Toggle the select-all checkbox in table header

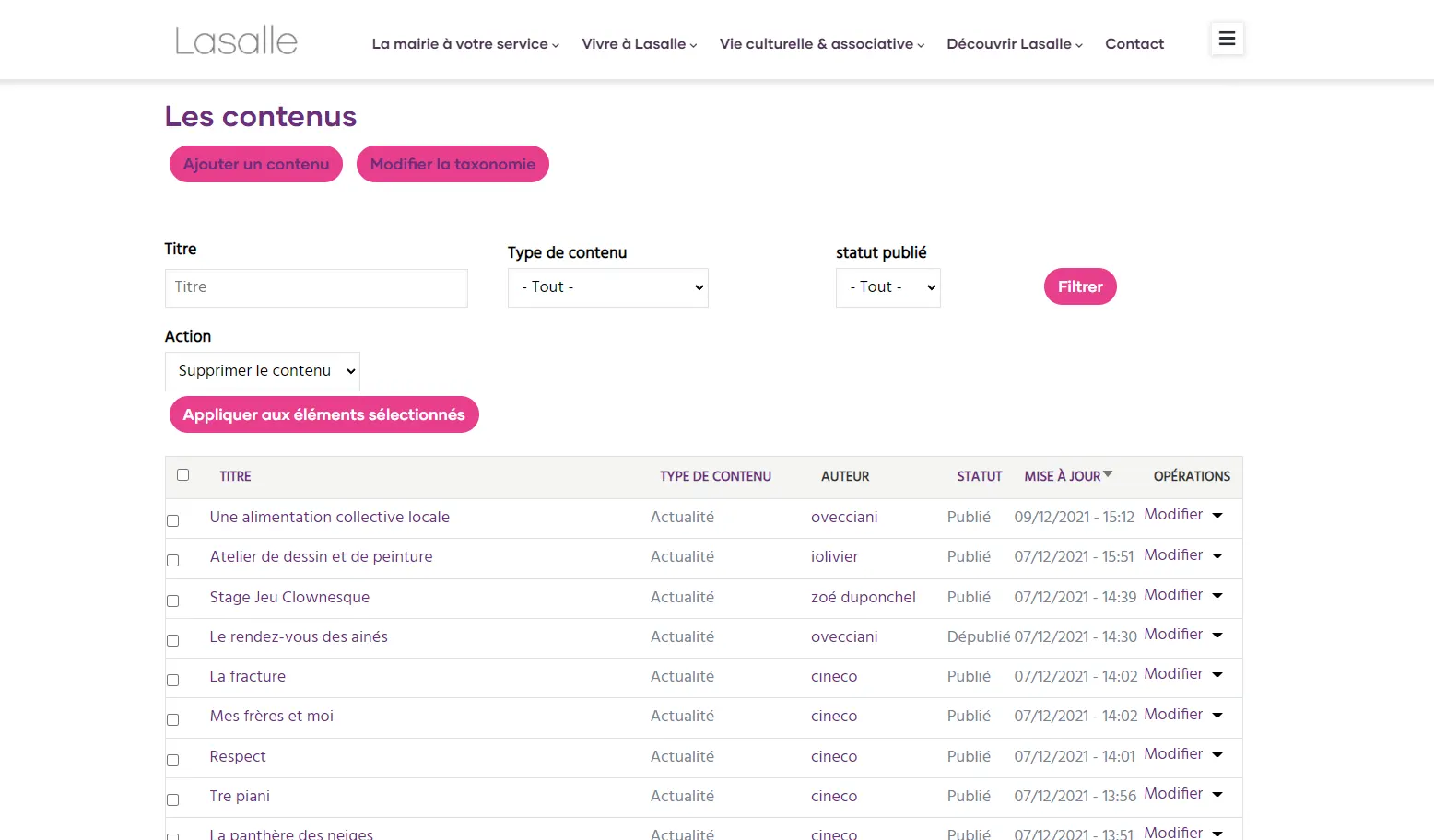pos(182,475)
